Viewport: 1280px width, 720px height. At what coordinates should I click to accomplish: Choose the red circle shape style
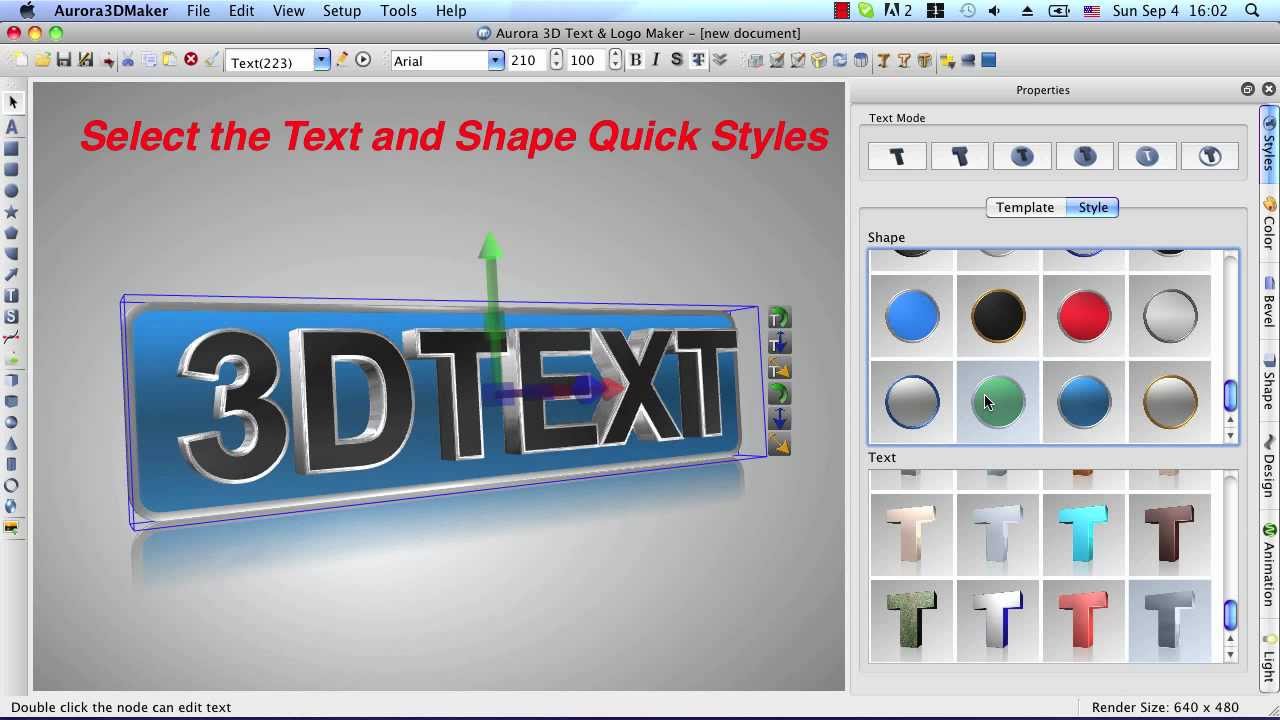click(x=1084, y=316)
